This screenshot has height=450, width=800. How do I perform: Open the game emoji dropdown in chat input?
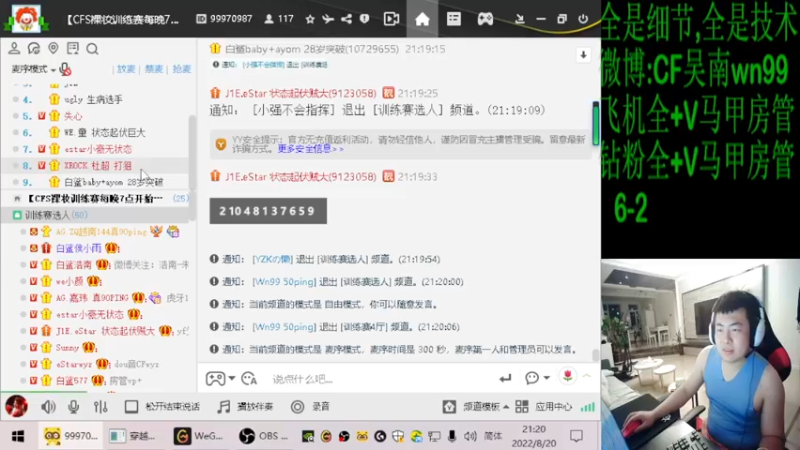click(220, 379)
